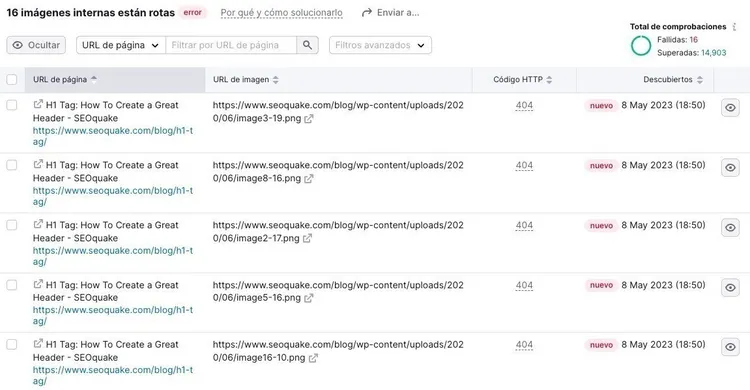750x390 pixels.
Task: Open page external link icon in image16-10 row
Action: pos(38,344)
